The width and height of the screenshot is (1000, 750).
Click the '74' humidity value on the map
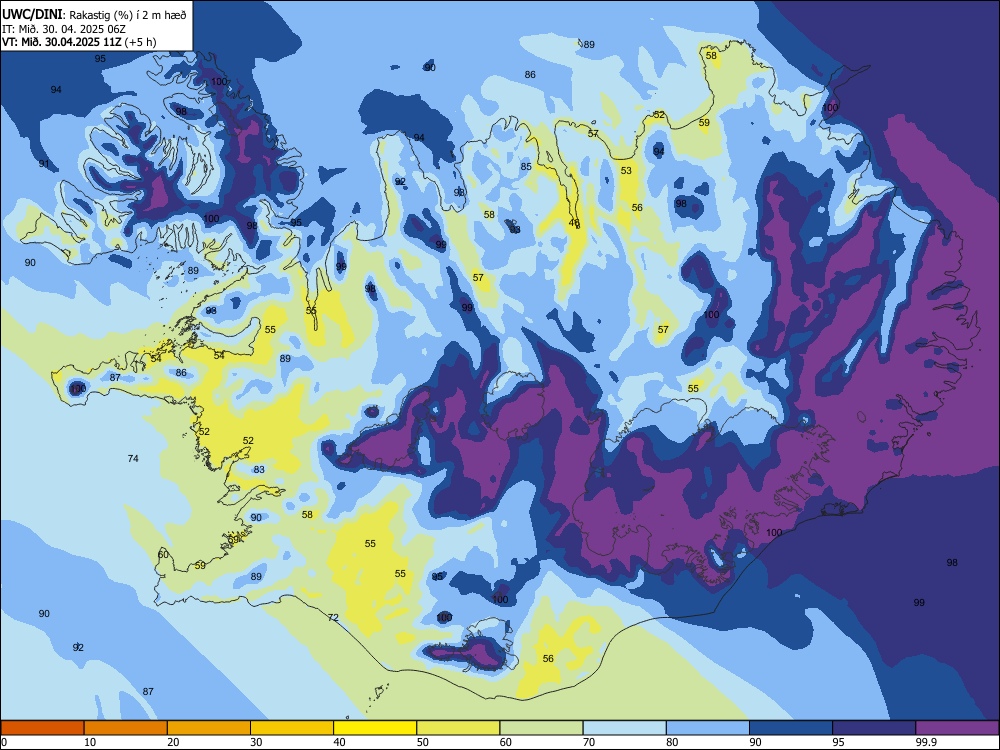pyautogui.click(x=133, y=459)
